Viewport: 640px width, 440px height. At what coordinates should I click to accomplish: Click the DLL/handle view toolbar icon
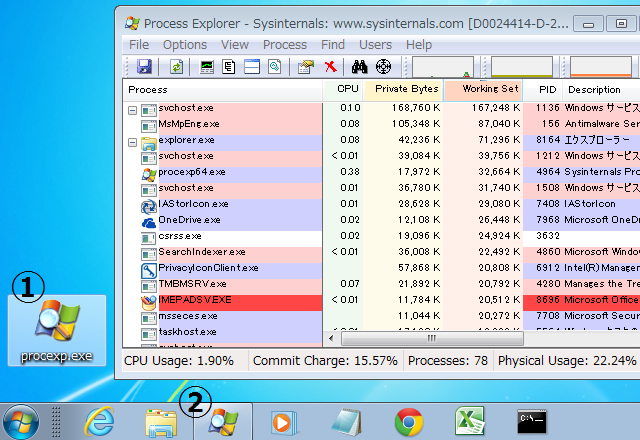pyautogui.click(x=275, y=67)
